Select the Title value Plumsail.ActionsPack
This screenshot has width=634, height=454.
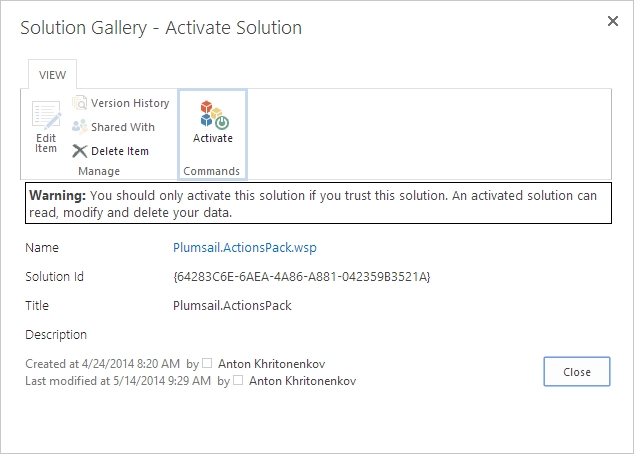pyautogui.click(x=232, y=306)
